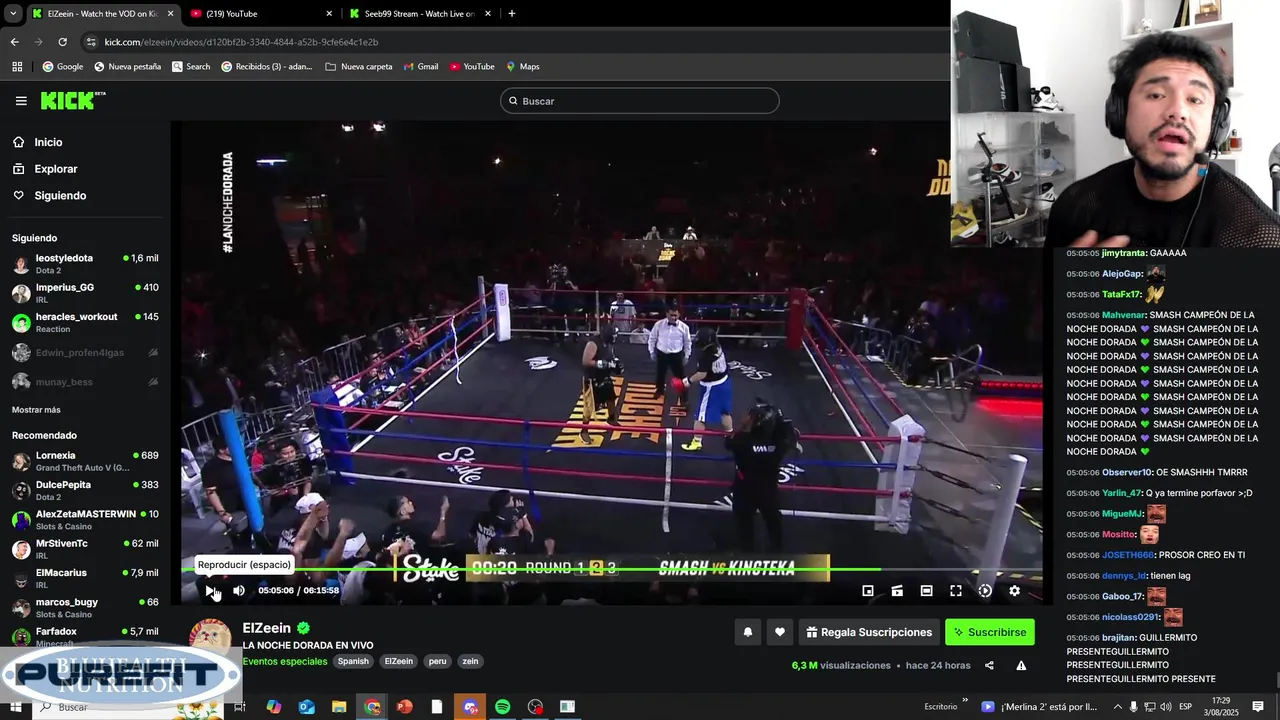Screen dimensions: 1280x720
Task: Share the video via share icon
Action: click(x=989, y=666)
